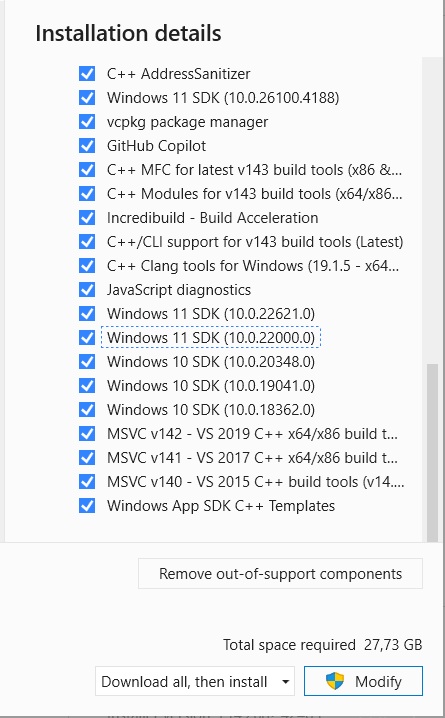Uncheck Windows 10 SDK (10.0.20348.0)
The image size is (445, 718).
click(87, 362)
